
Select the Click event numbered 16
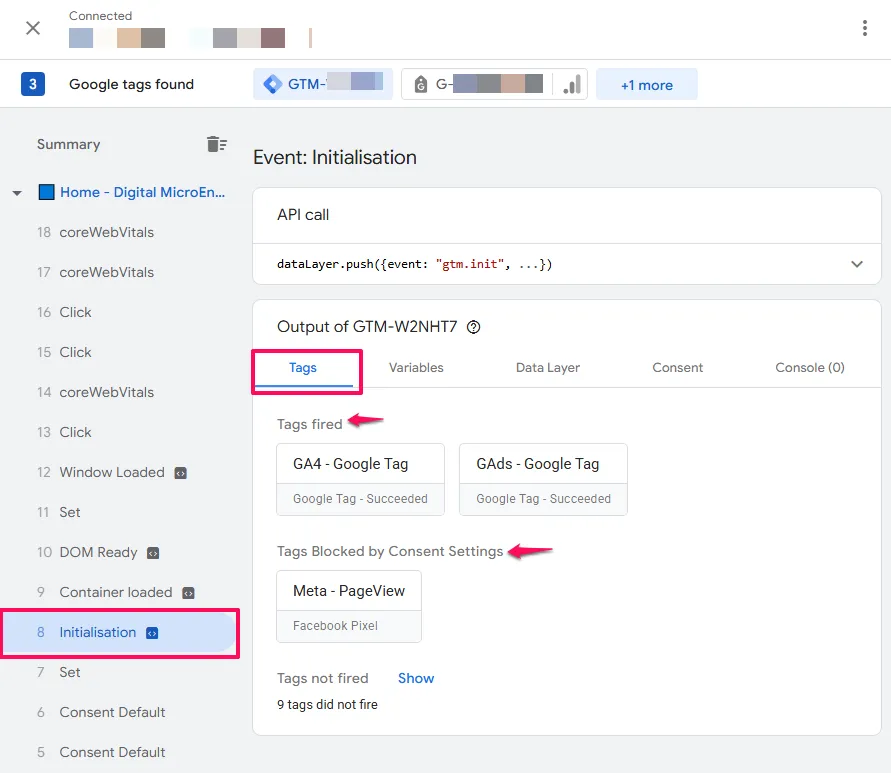coord(75,312)
